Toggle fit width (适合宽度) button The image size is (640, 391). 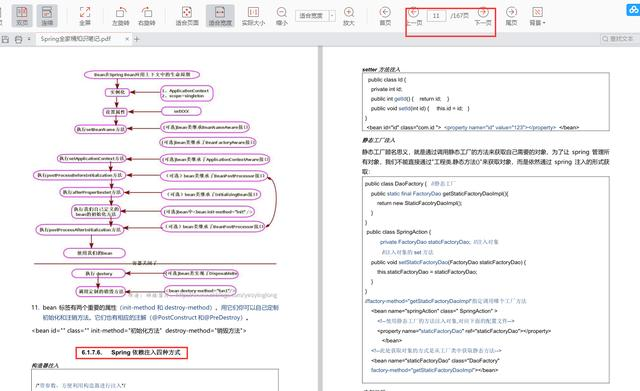(220, 16)
